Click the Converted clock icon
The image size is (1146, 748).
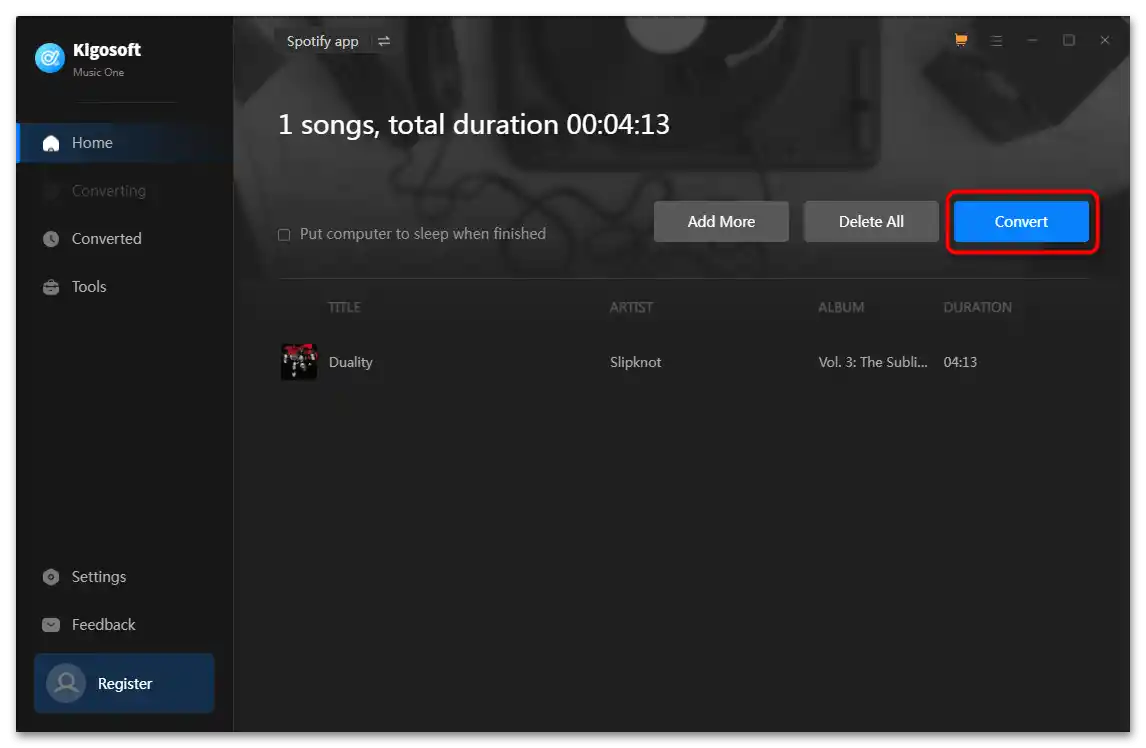(50, 239)
